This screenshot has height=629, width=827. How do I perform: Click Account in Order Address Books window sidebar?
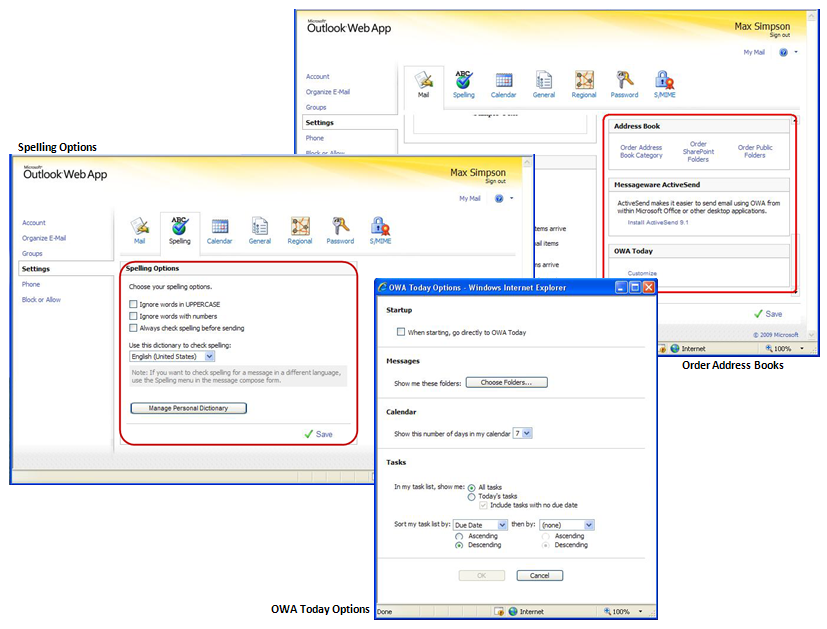[318, 76]
